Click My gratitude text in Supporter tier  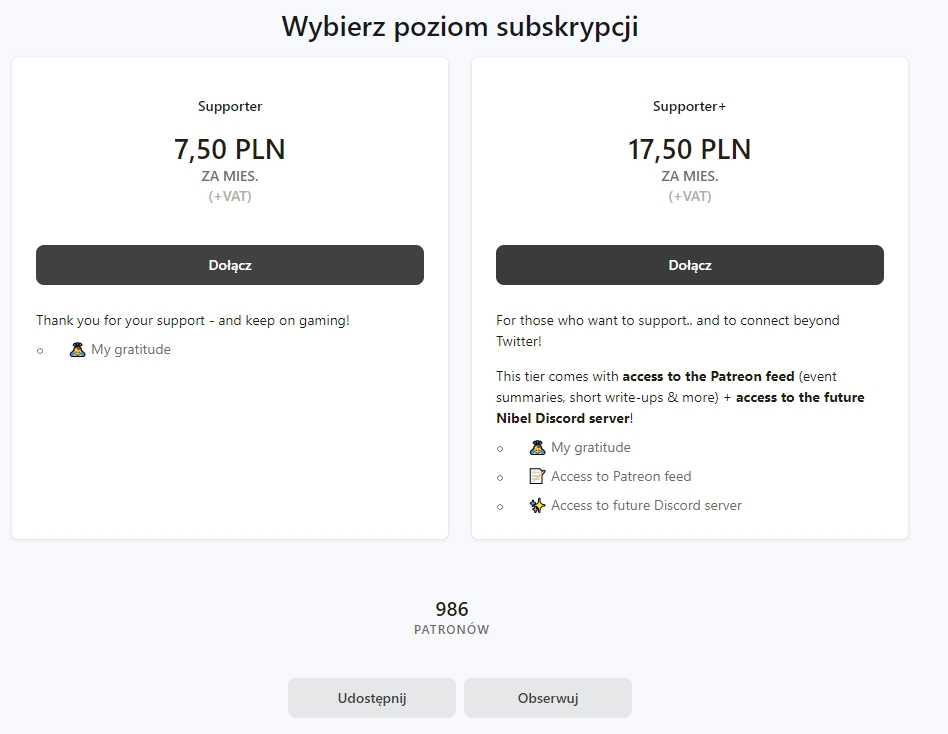pos(131,350)
